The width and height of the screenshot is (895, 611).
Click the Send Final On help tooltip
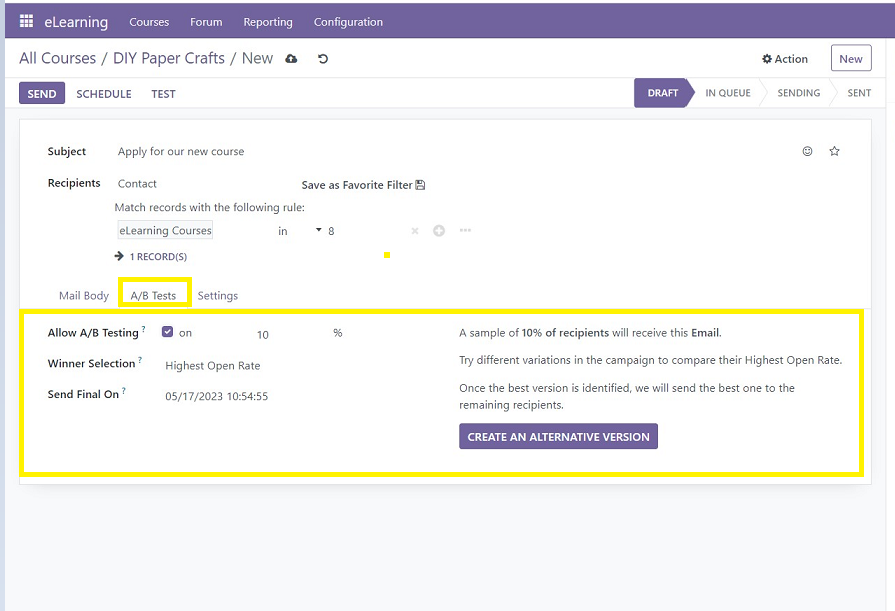124,390
